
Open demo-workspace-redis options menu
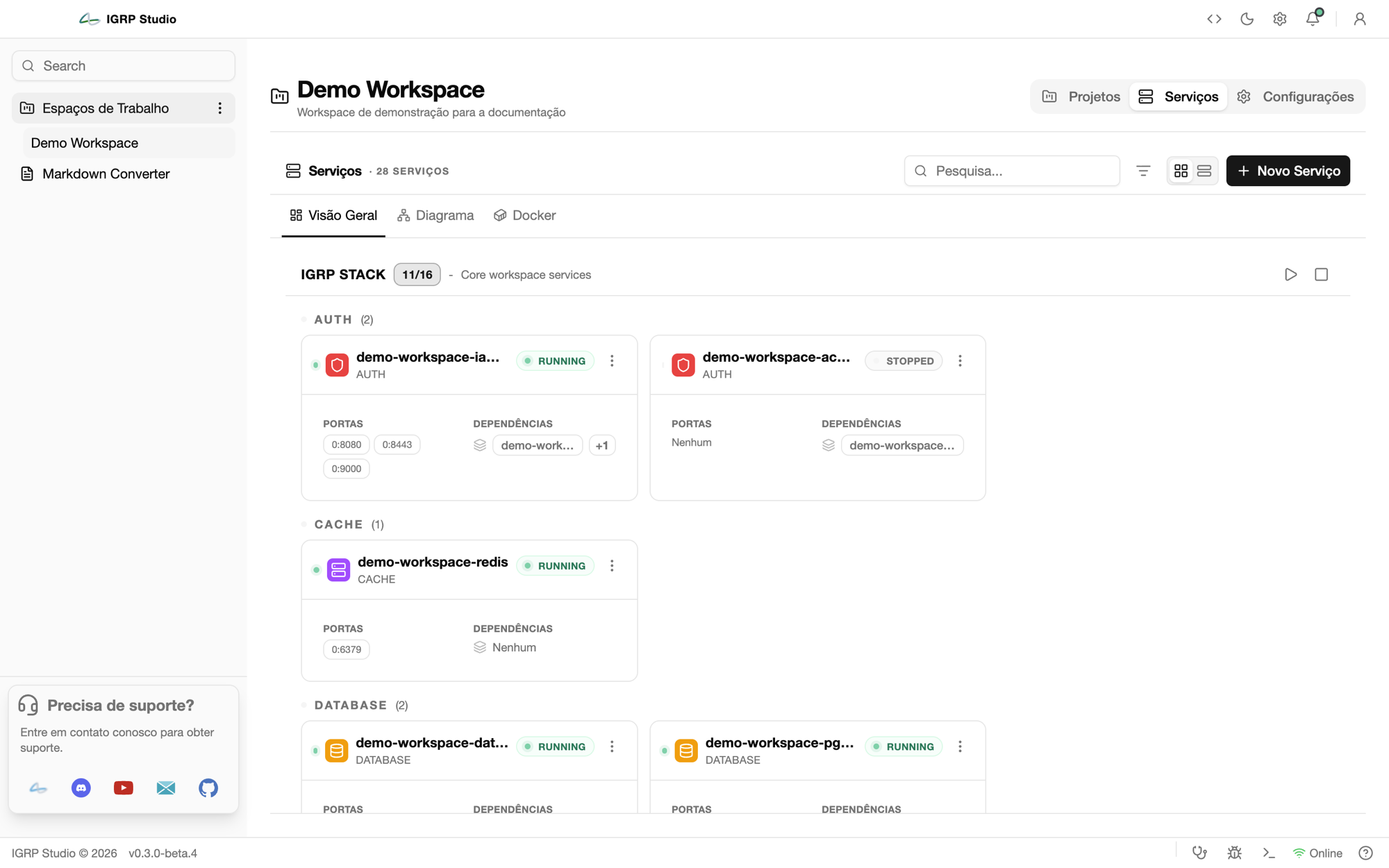pos(612,566)
